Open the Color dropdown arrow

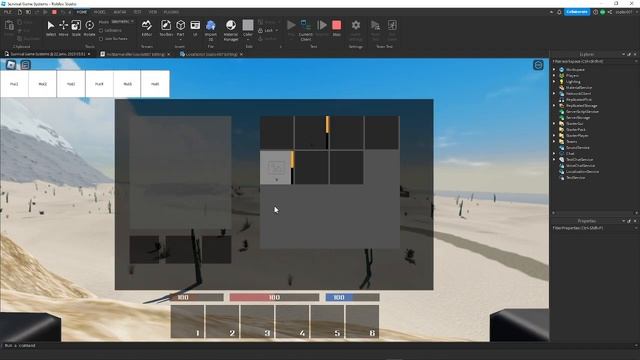click(x=248, y=40)
